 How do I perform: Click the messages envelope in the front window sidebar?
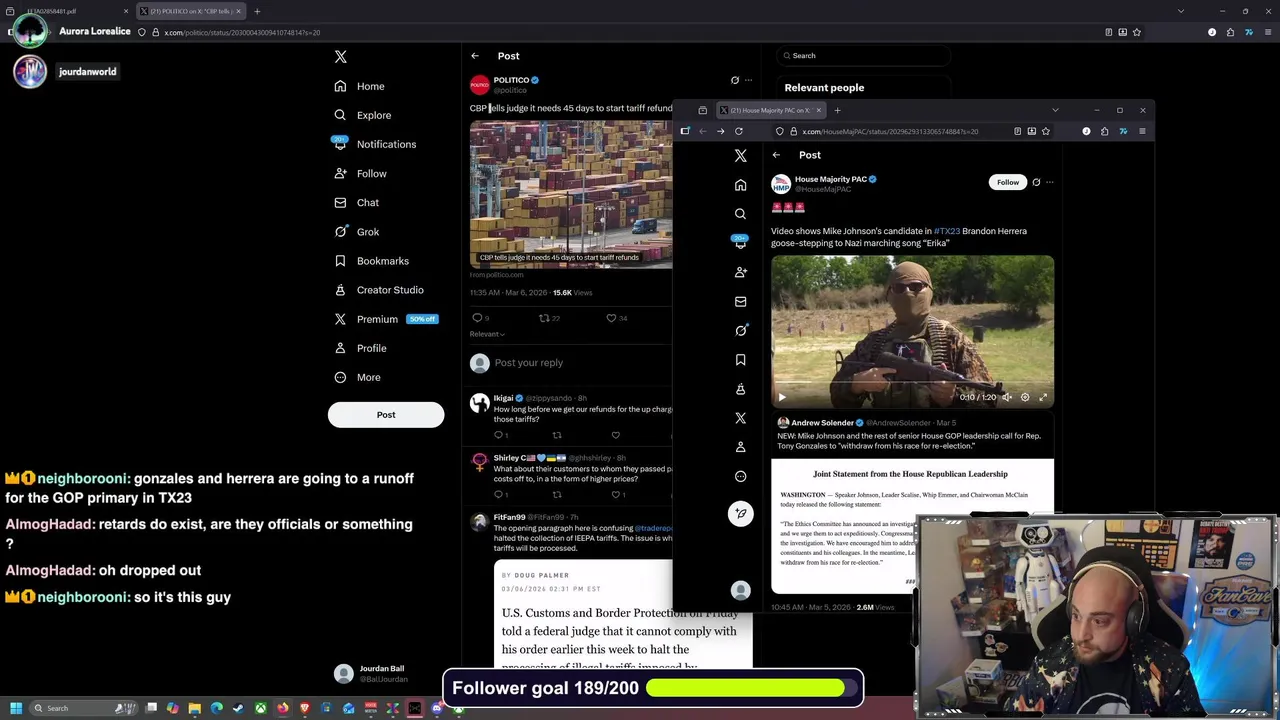740,301
